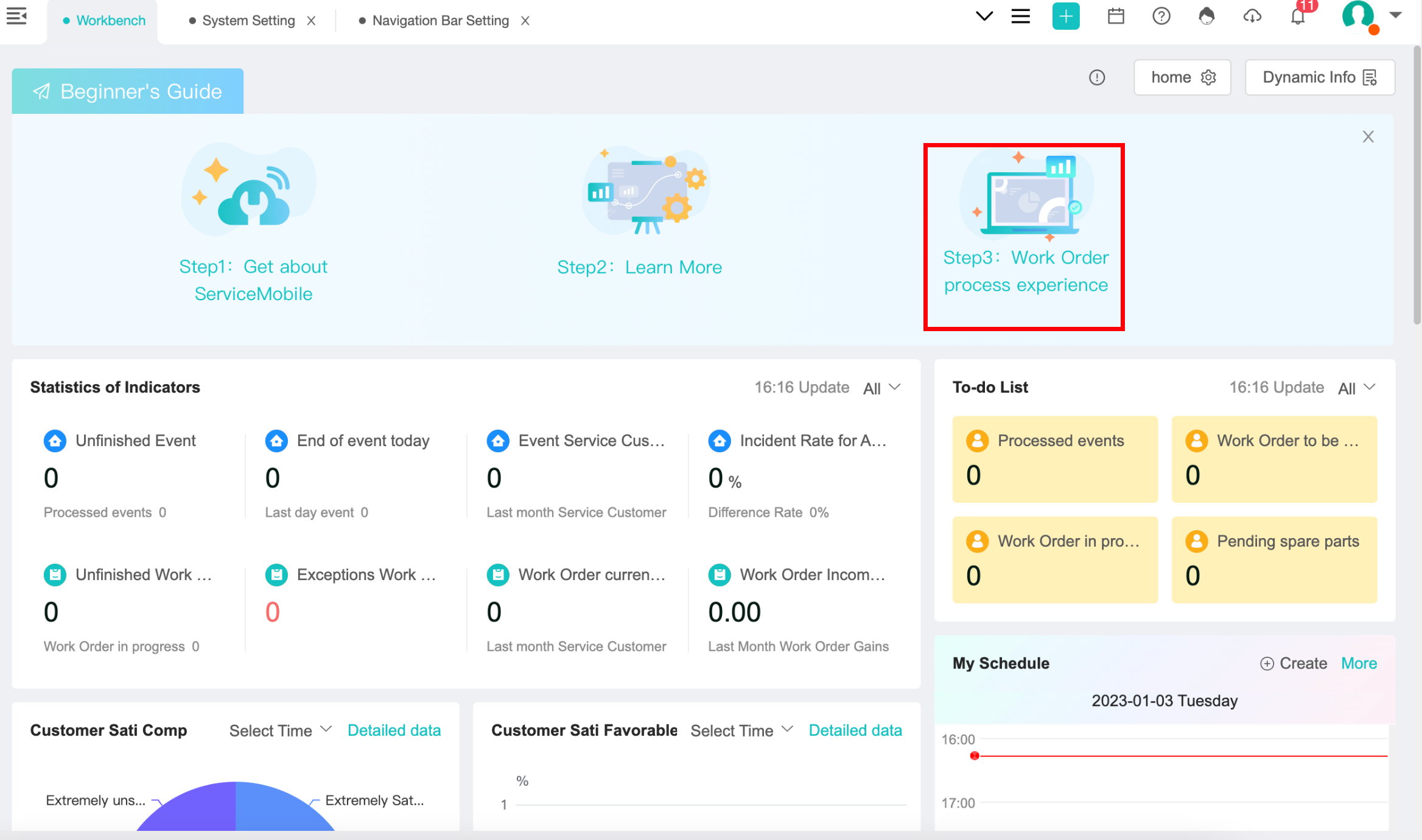The width and height of the screenshot is (1422, 840).
Task: Switch to the Workbench tab
Action: (x=104, y=21)
